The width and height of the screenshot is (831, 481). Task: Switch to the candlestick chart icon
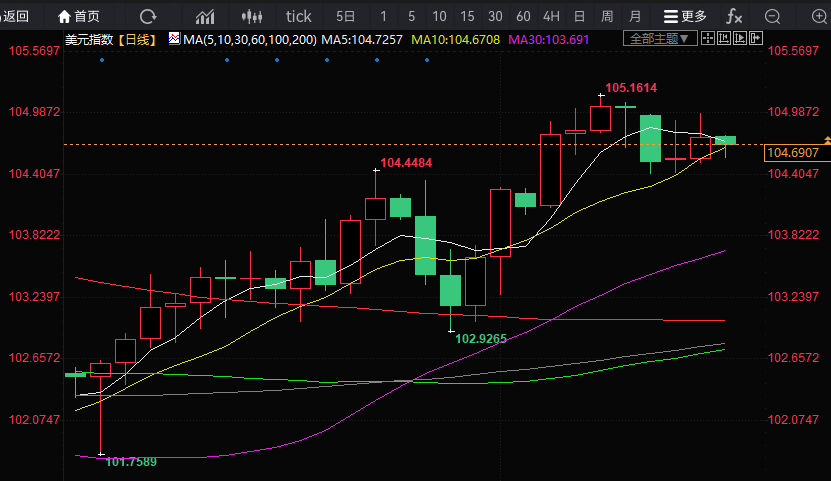pyautogui.click(x=254, y=16)
